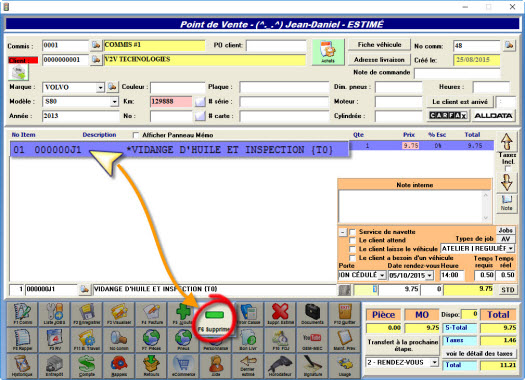Open the Pneus globe icon
Image resolution: width=525 pixels, height=380 pixels.
[x=183, y=340]
